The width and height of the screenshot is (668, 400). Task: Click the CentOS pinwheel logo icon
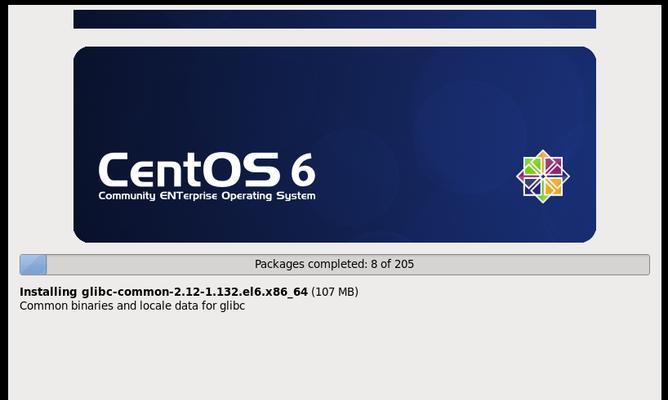click(x=543, y=176)
